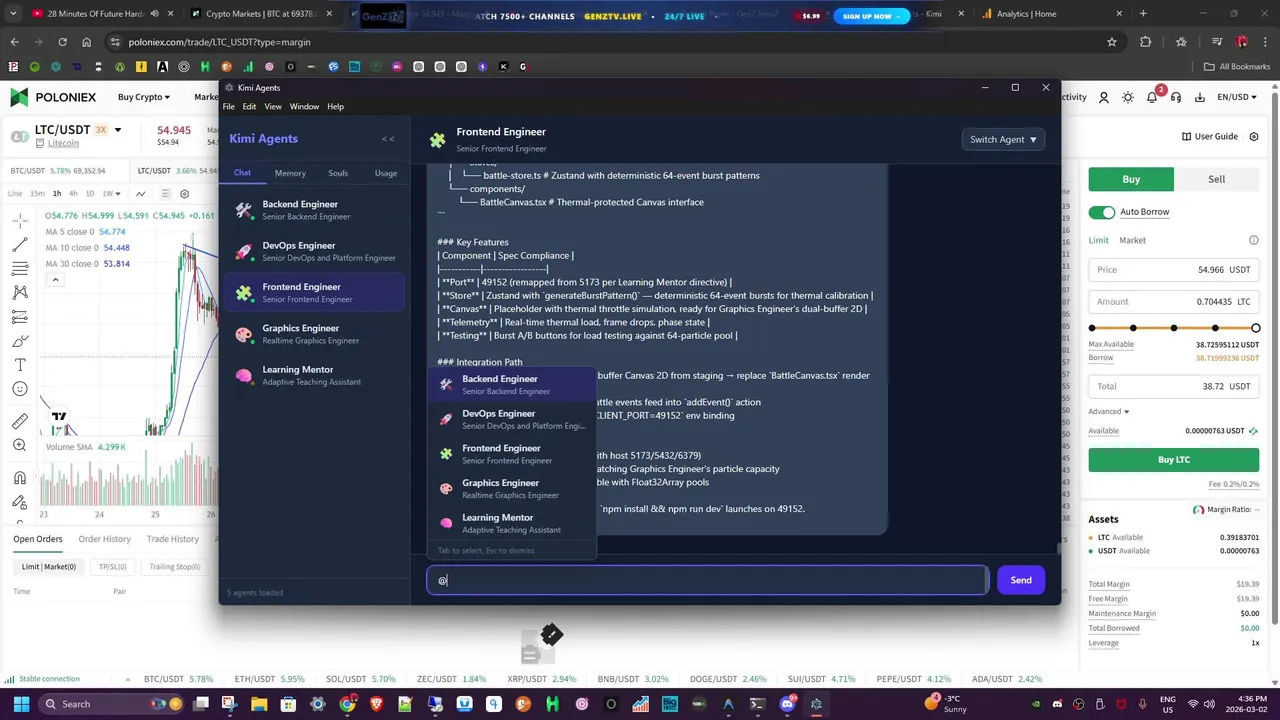Open the Trailing Stop(0) filter dropdown
This screenshot has width=1280, height=720.
[x=174, y=567]
